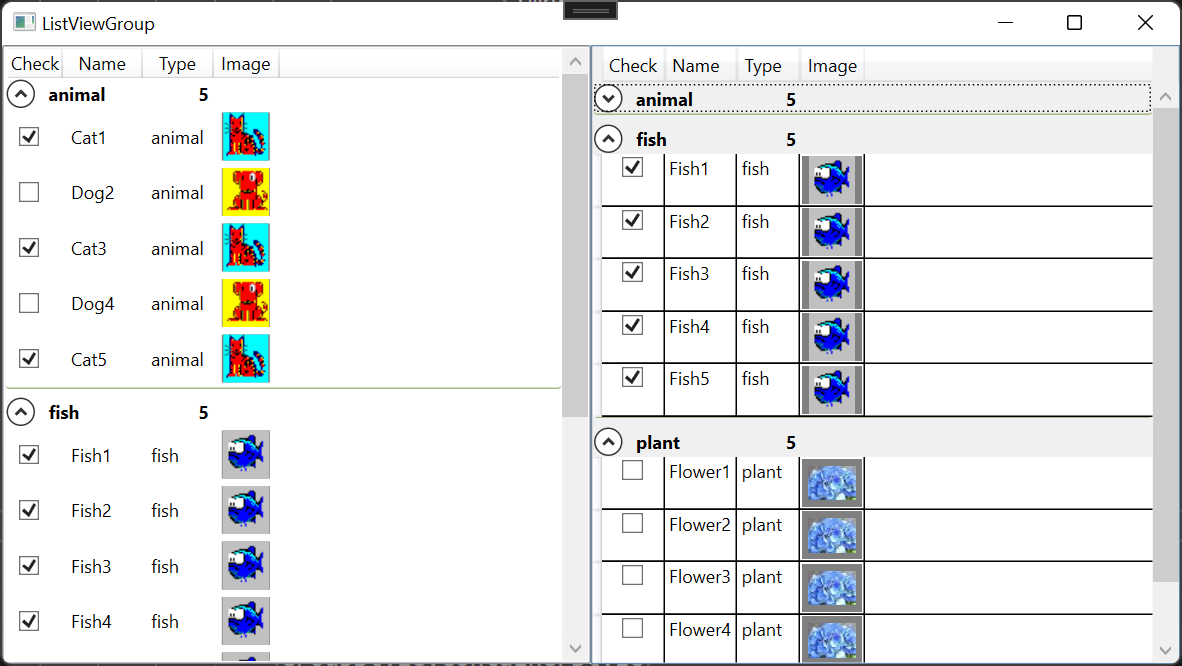The width and height of the screenshot is (1182, 666).
Task: Check the Dog2 checkbox in left list
Action: point(29,192)
